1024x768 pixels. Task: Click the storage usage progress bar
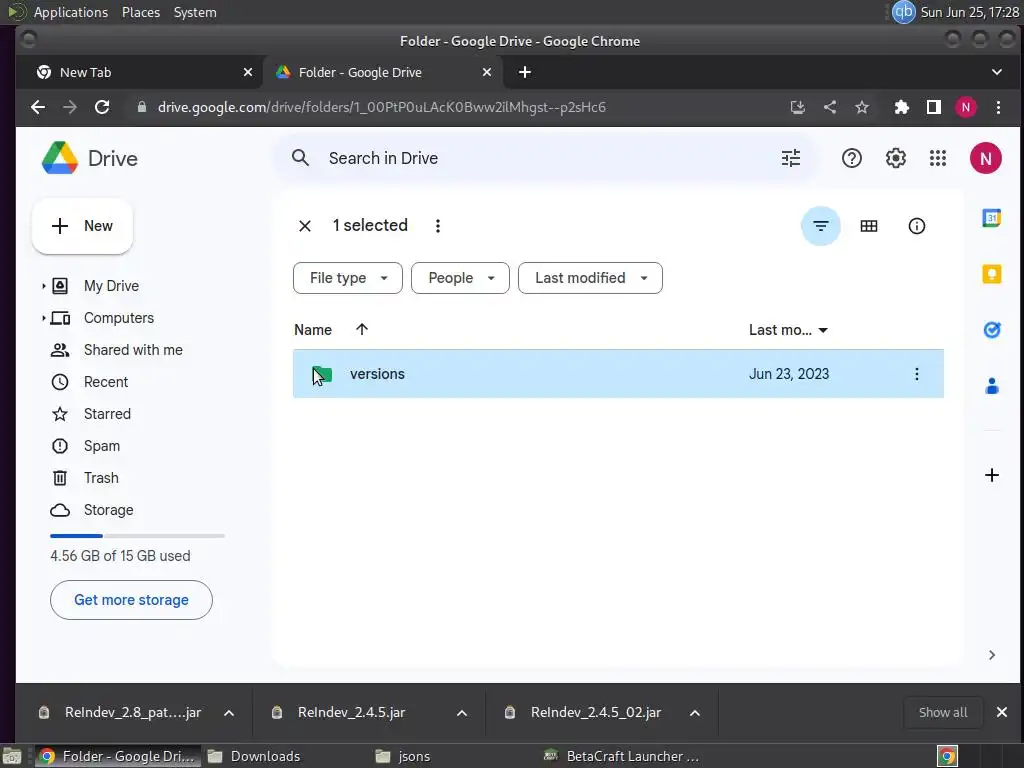click(x=137, y=536)
